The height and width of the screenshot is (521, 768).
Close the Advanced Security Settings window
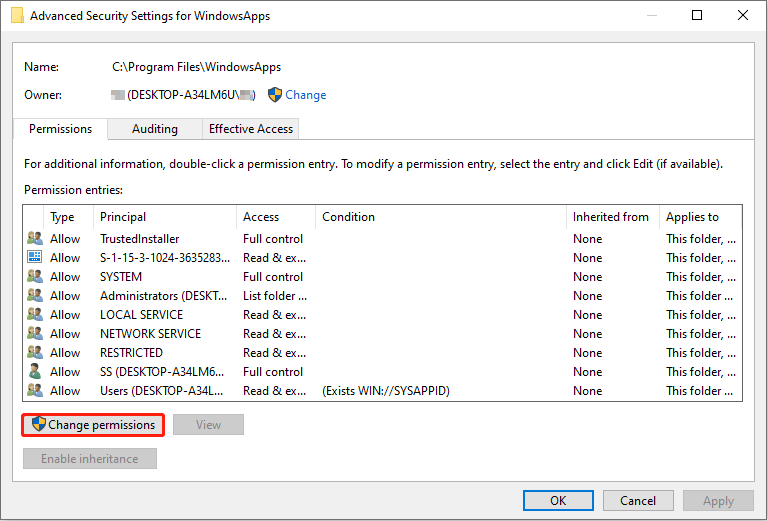point(743,15)
